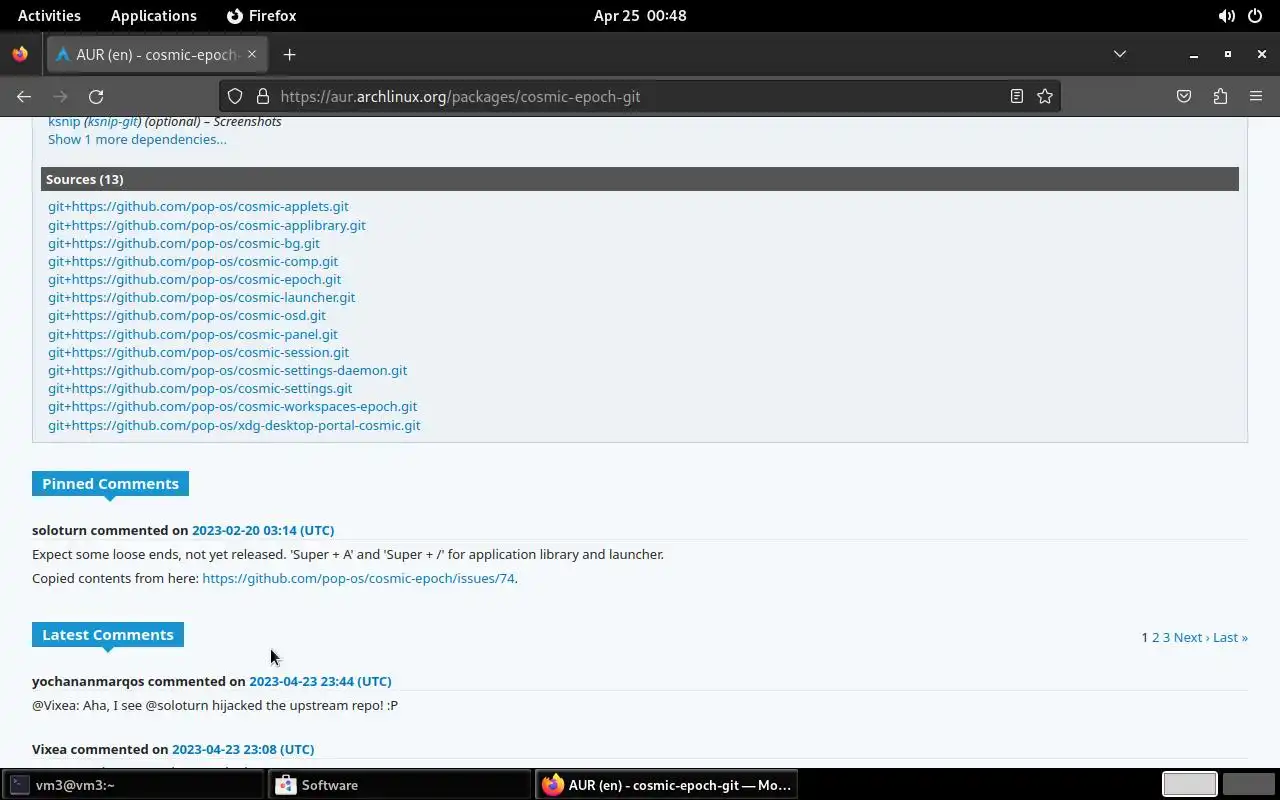Screen dimensions: 1280x800
Task: Open the cosmic-settings.git source link
Action: click(x=200, y=388)
